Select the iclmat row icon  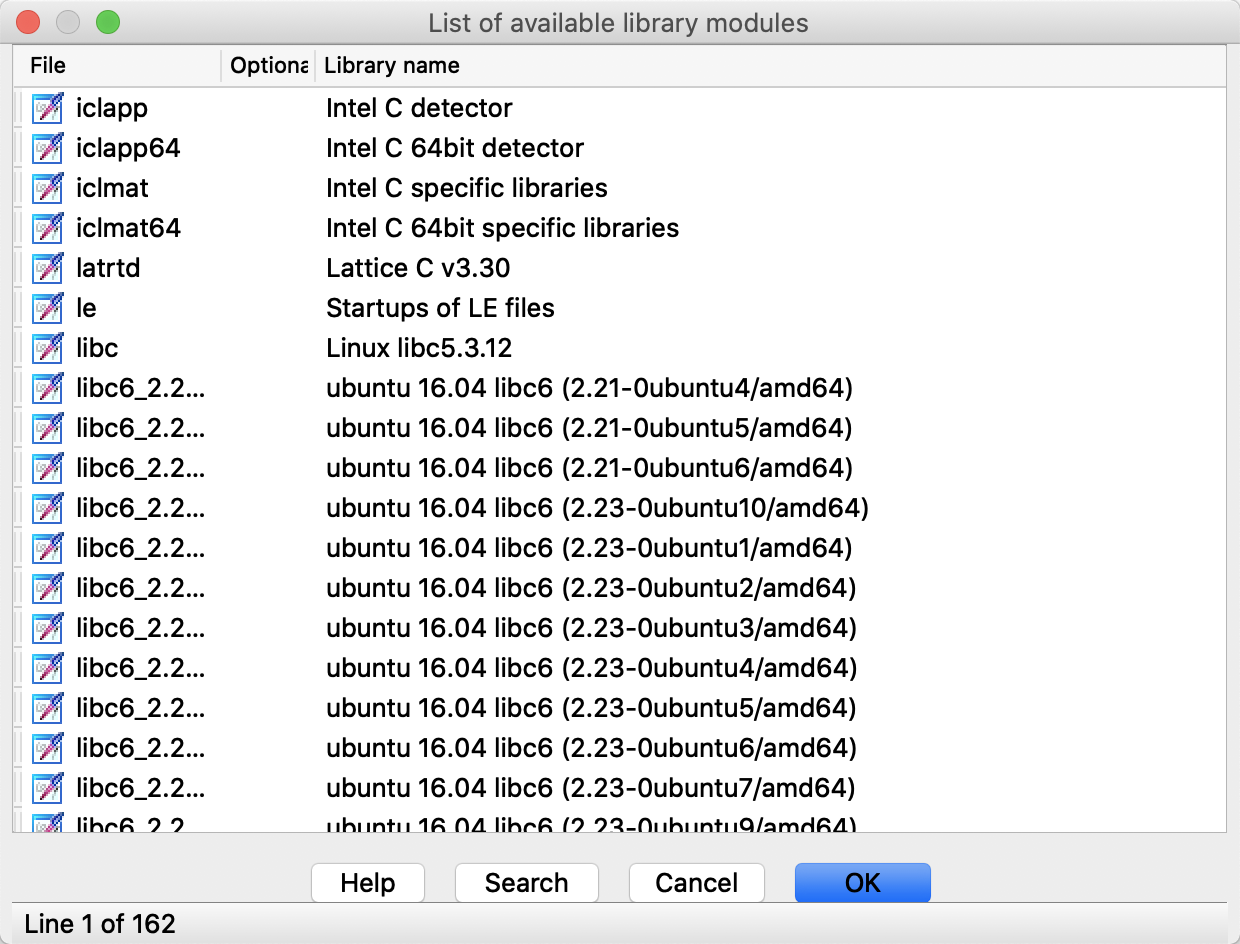(x=47, y=188)
